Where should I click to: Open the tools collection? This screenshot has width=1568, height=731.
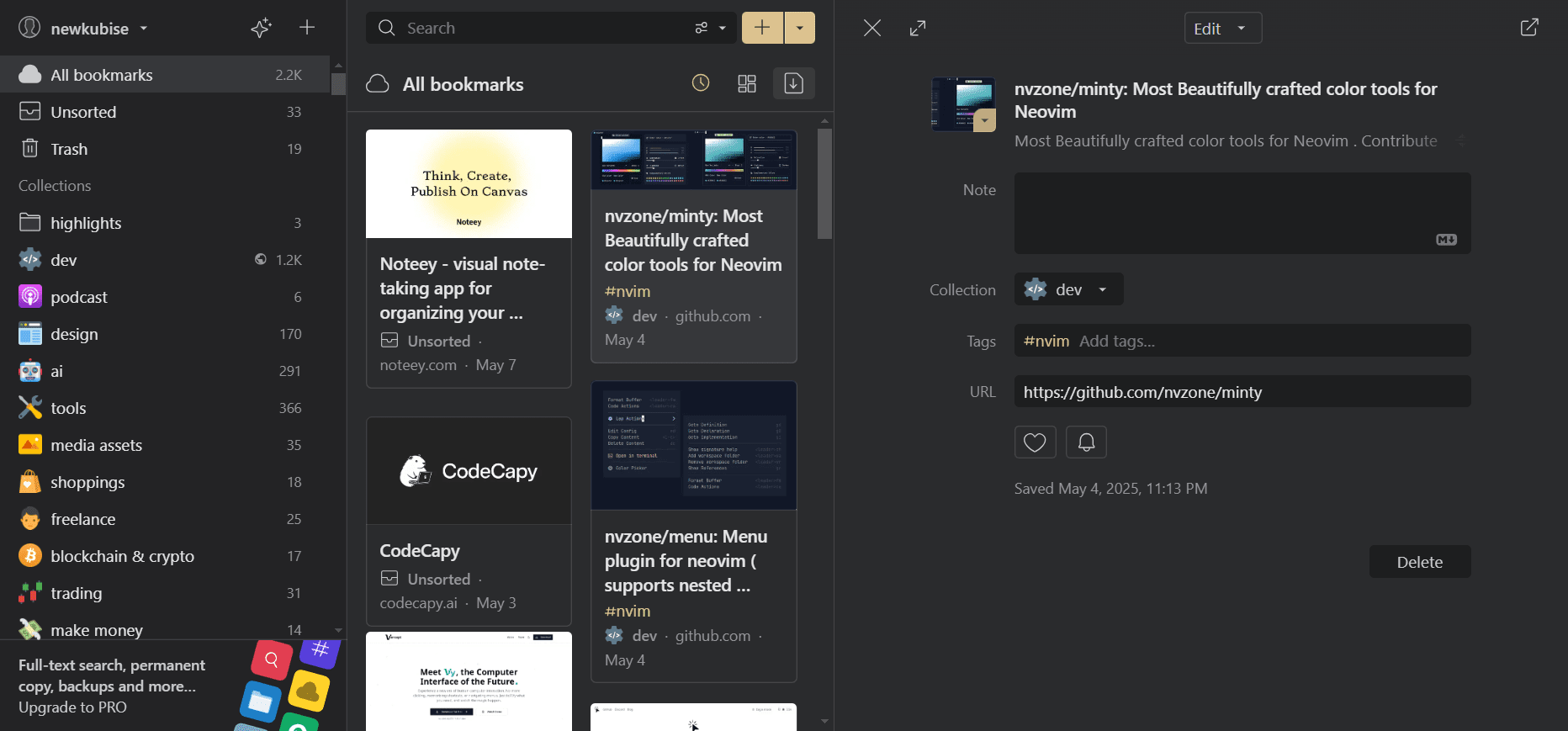[x=165, y=408]
